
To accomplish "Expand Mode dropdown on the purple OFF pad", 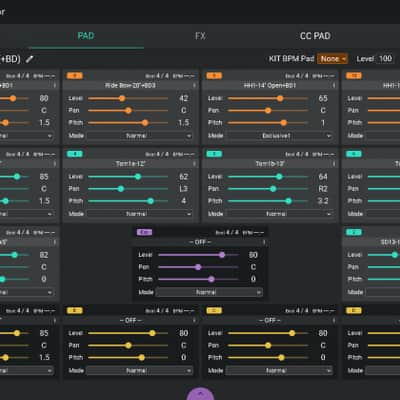I will click(x=209, y=292).
